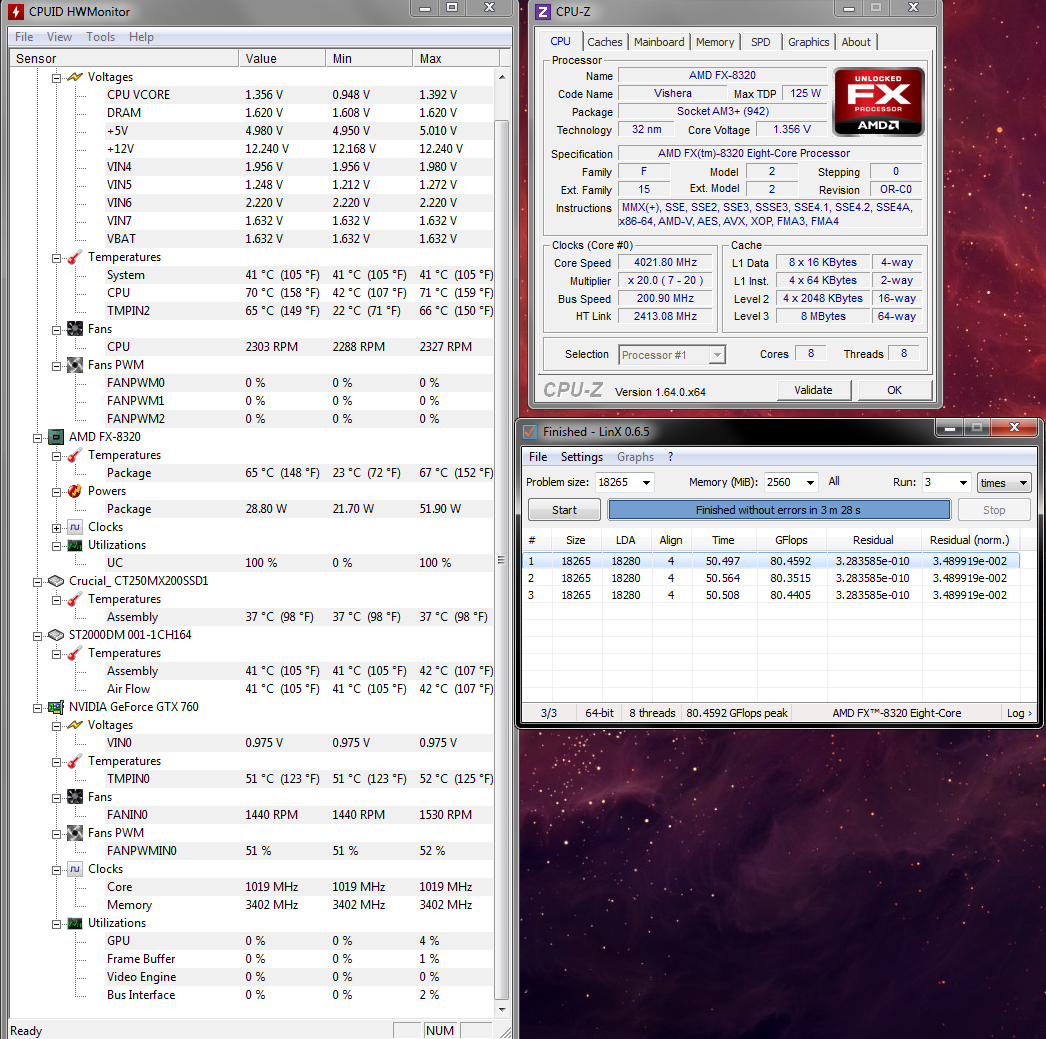Open the LinX File menu
The image size is (1046, 1039).
pos(538,457)
